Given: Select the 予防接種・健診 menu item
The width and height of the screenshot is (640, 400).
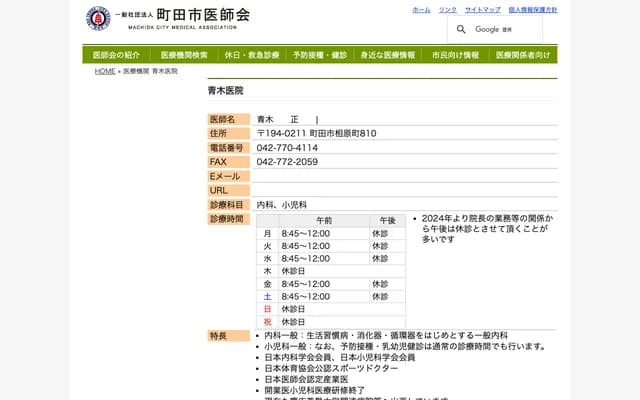Looking at the screenshot, I should tap(320, 55).
